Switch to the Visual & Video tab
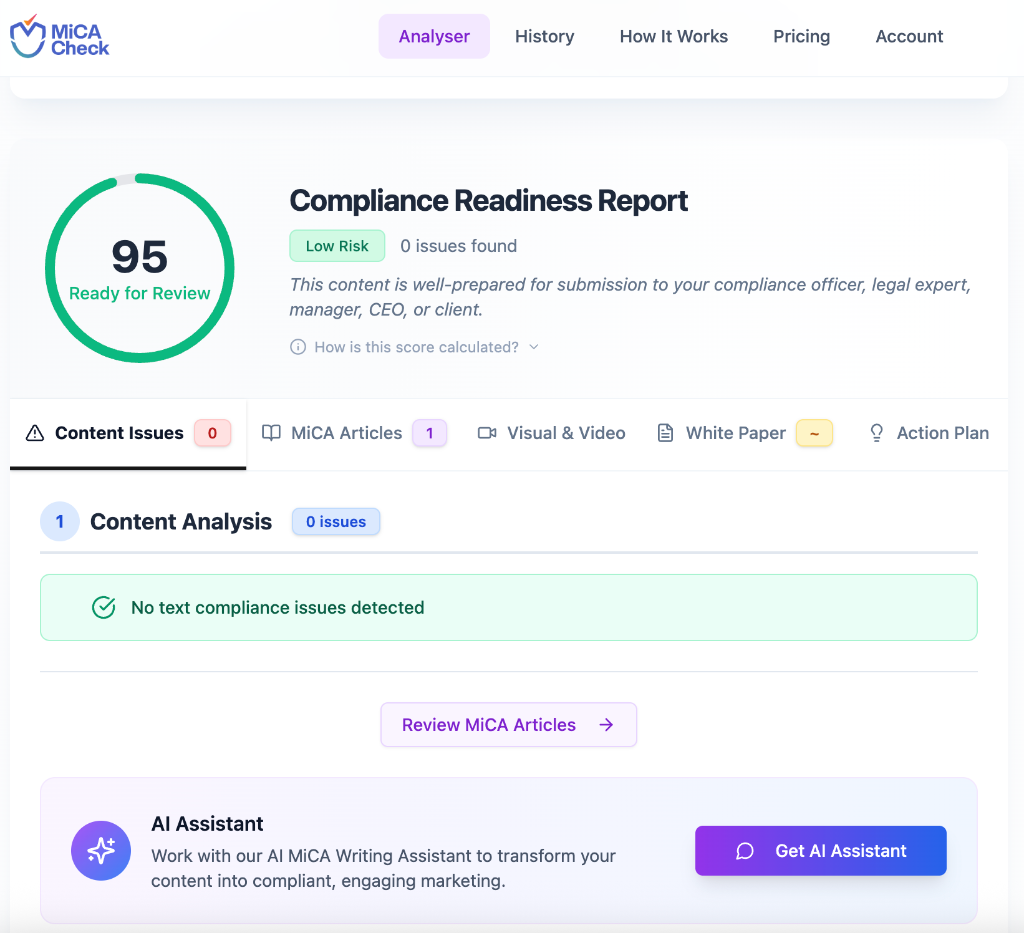Viewport: 1024px width, 933px height. click(551, 433)
